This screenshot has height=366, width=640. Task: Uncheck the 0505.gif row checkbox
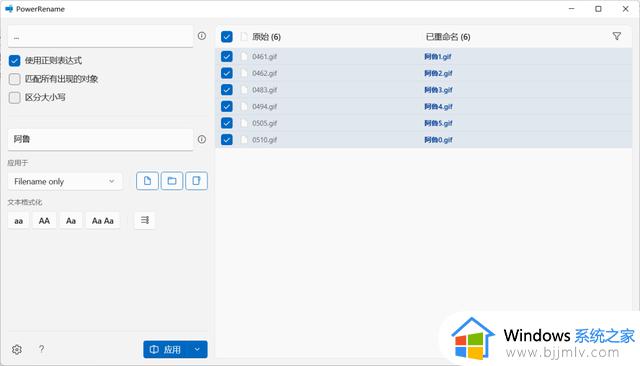point(227,123)
